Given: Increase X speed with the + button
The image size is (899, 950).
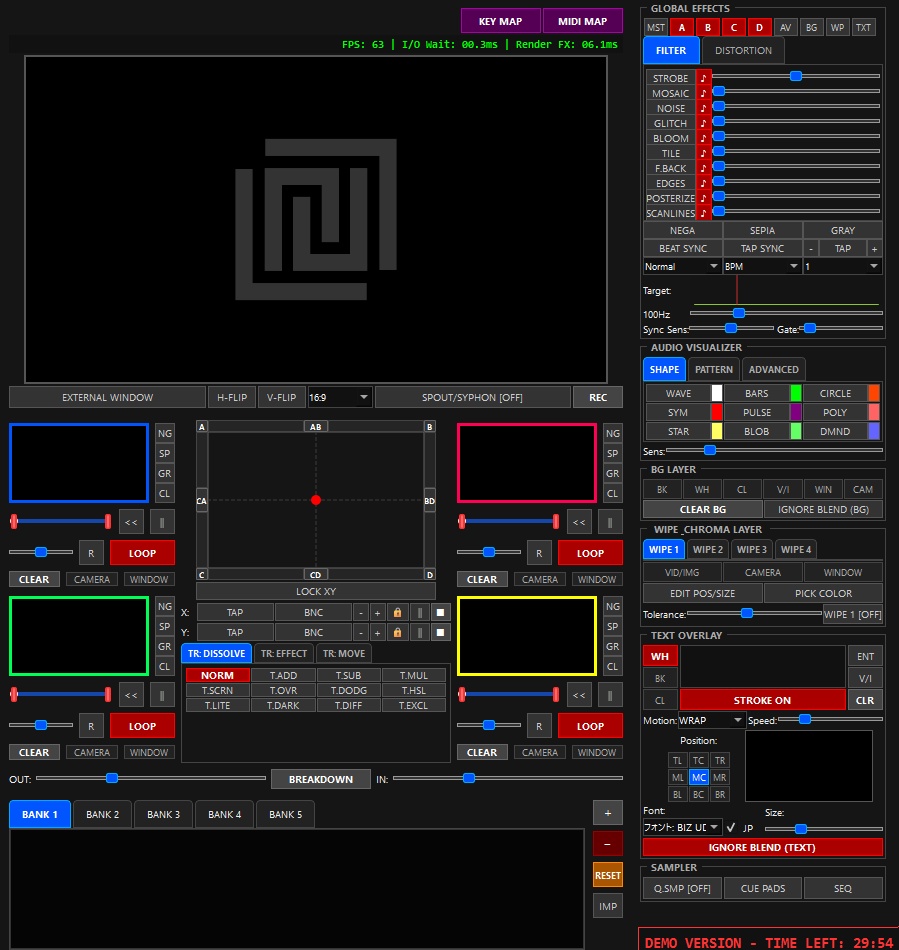Looking at the screenshot, I should point(377,613).
